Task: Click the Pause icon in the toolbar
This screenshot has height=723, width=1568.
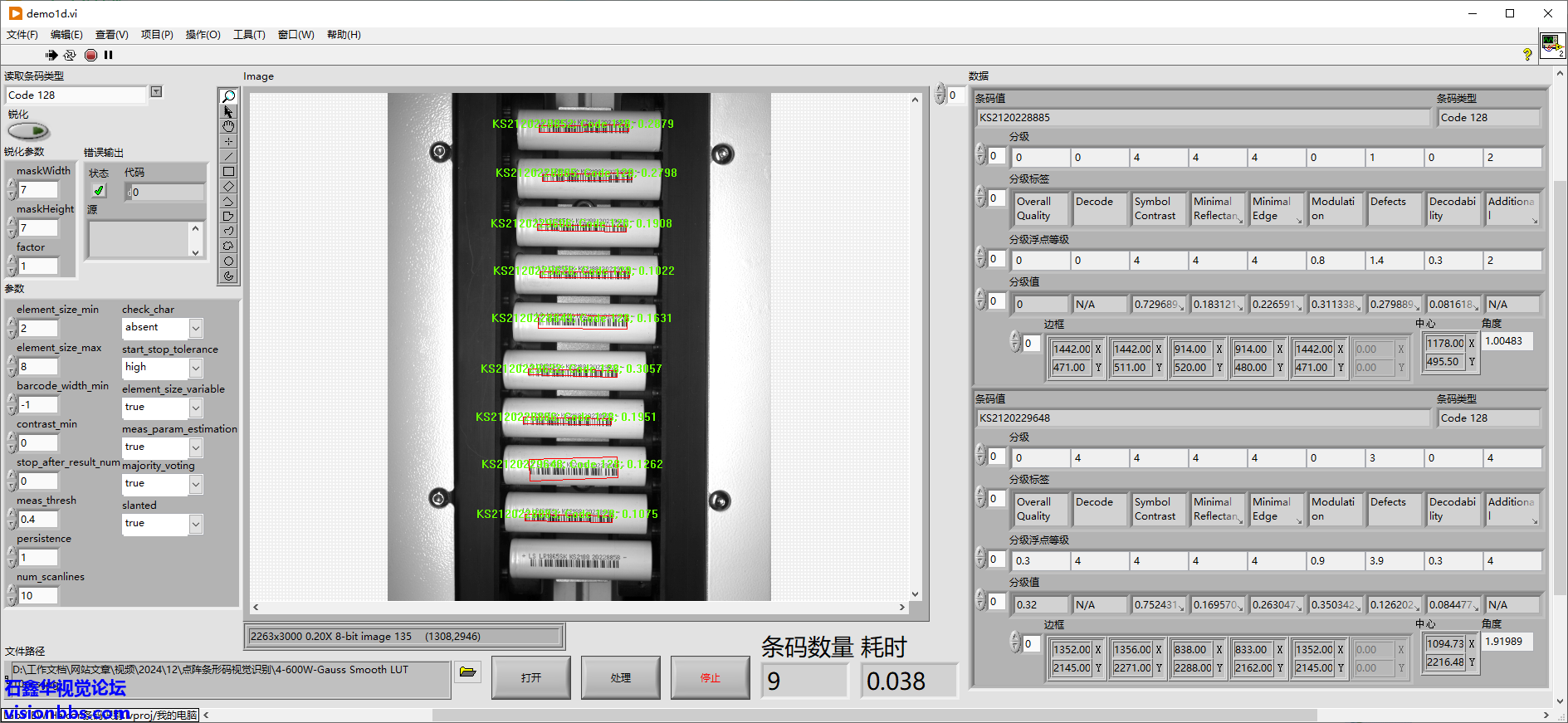Action: point(108,55)
